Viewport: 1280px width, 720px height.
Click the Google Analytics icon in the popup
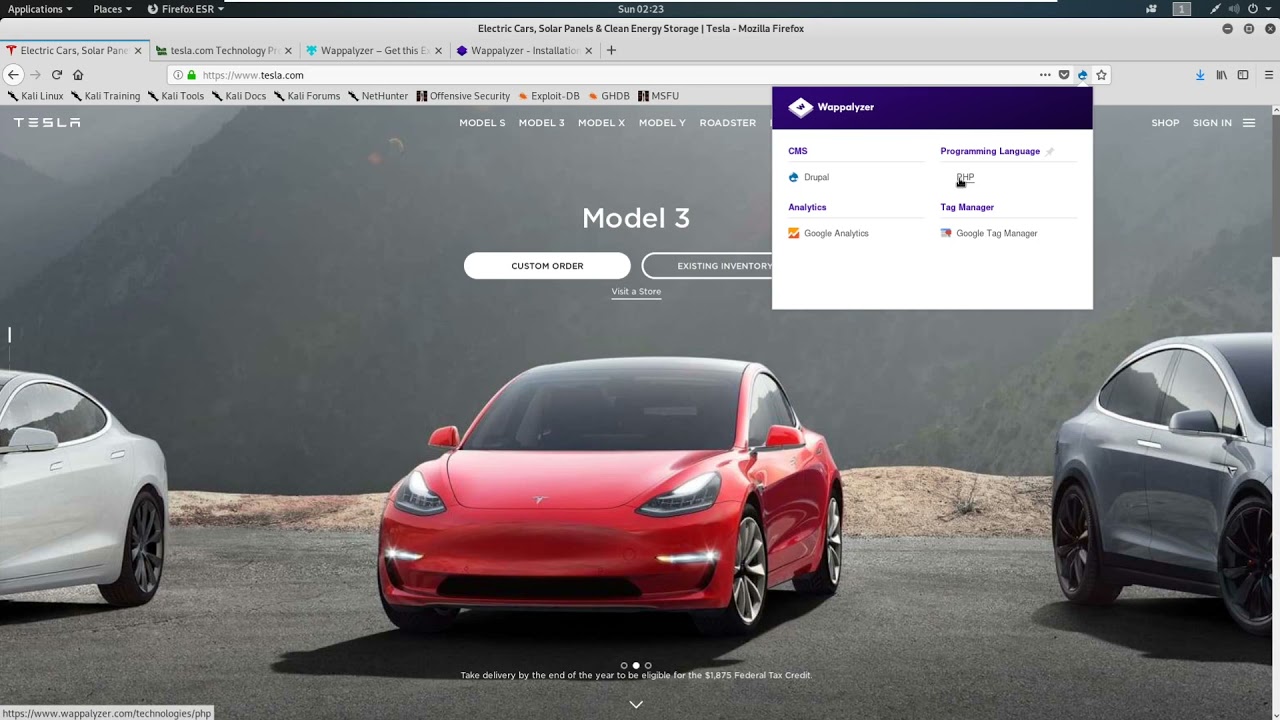coord(794,233)
